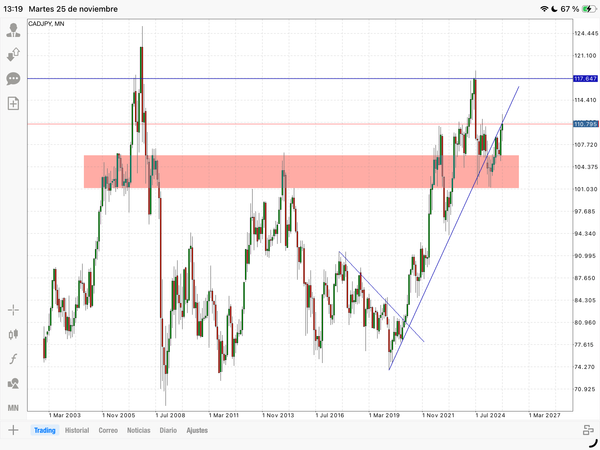Tap the 101.030 price axis value

585,189
